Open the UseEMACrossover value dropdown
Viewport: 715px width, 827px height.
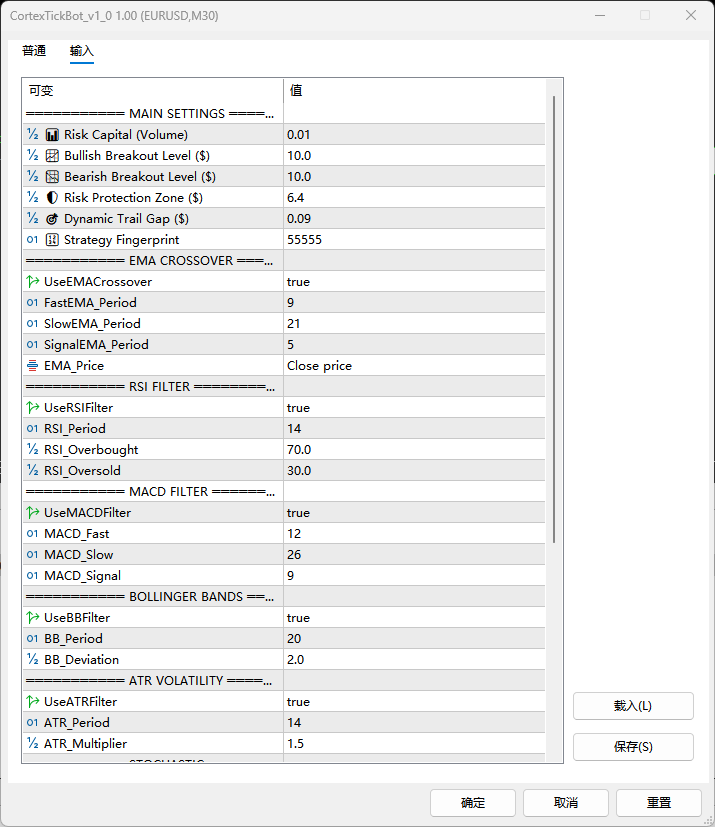point(414,282)
